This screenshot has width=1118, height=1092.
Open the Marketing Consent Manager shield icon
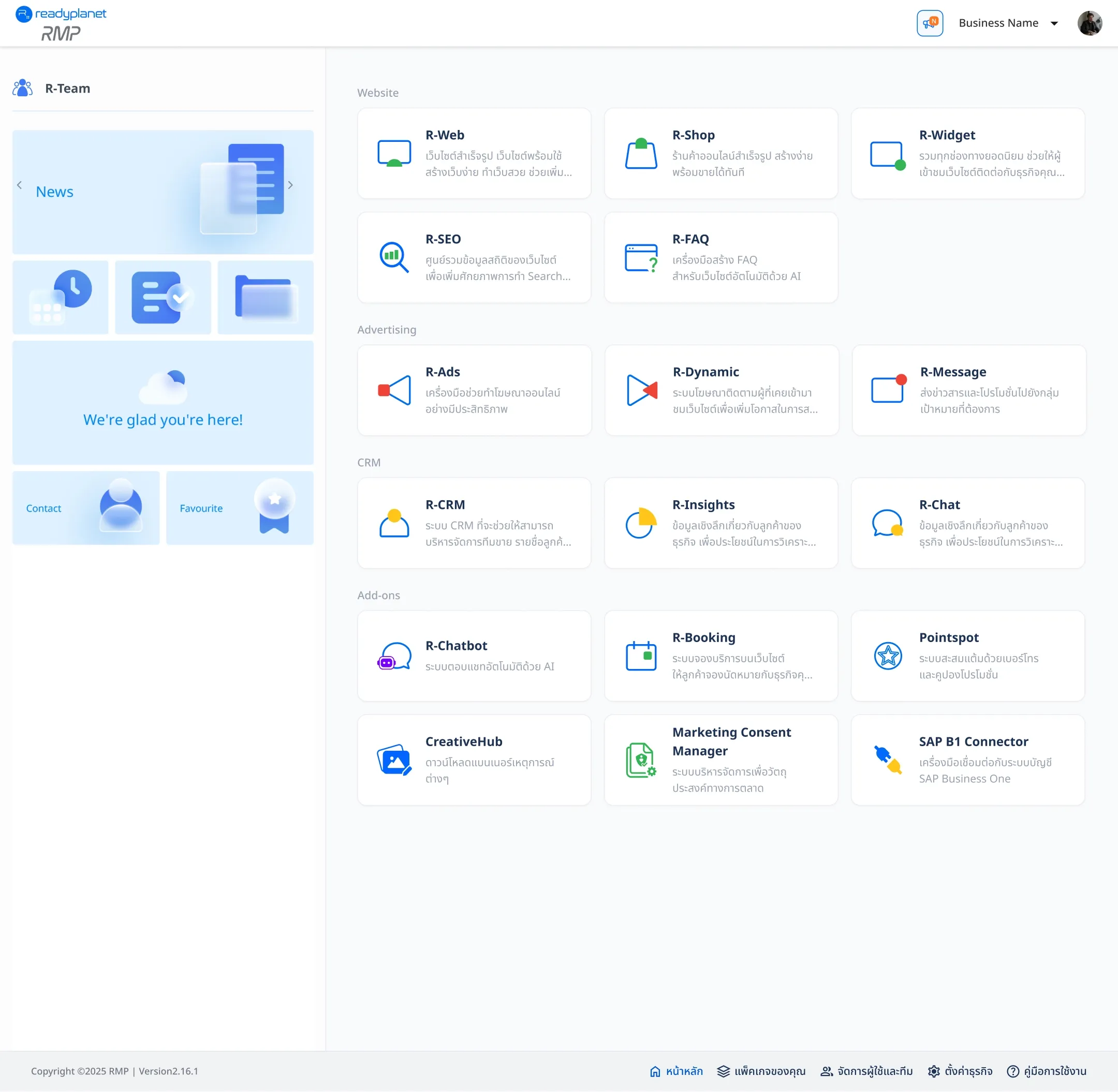tap(640, 760)
